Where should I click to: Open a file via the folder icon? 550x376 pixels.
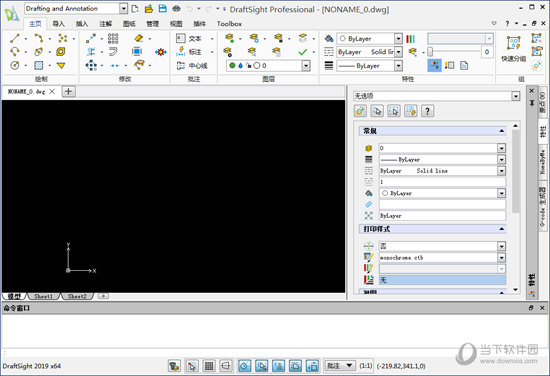point(149,9)
